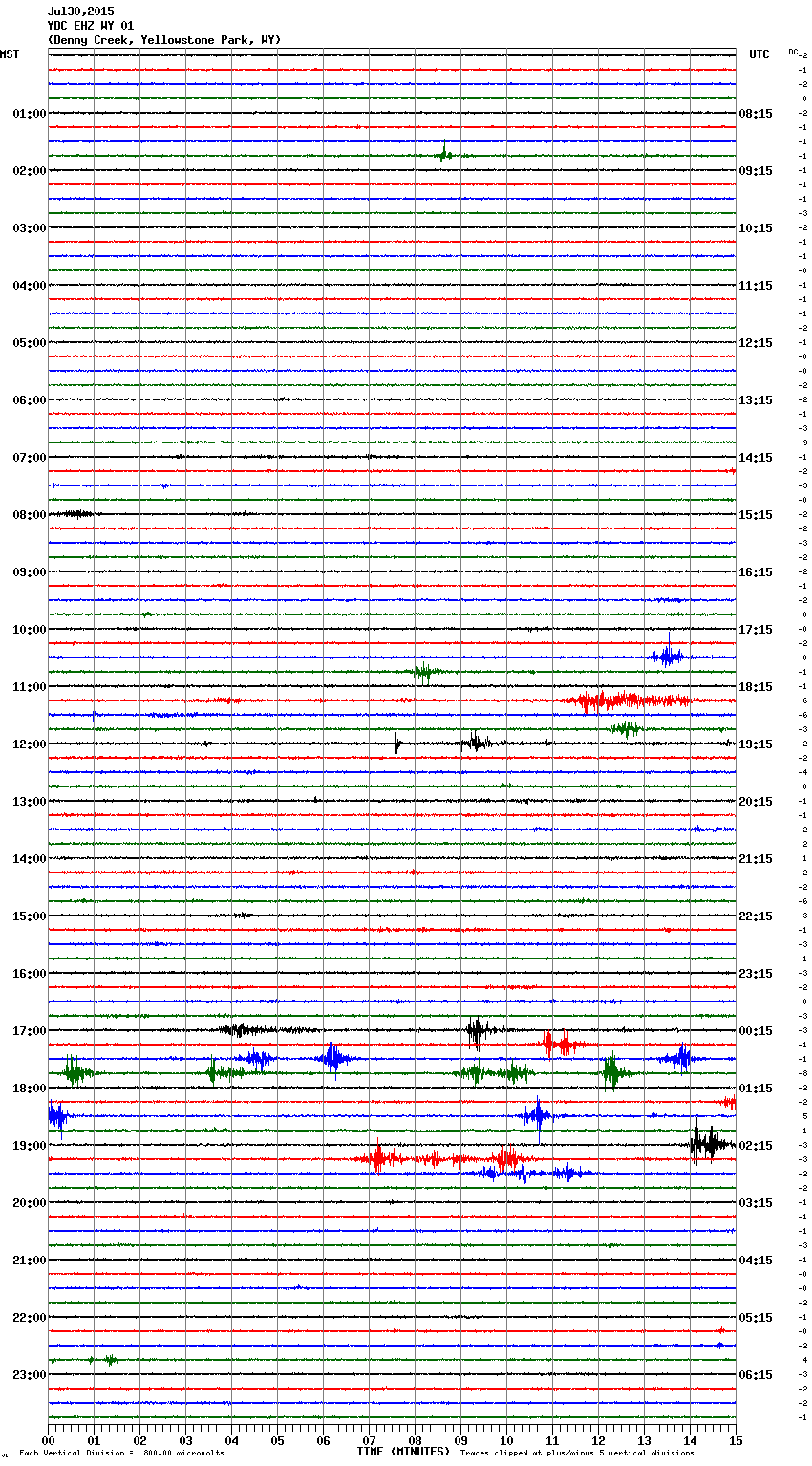
Task: Click the 13:15 UTC time label
Action: point(756,400)
